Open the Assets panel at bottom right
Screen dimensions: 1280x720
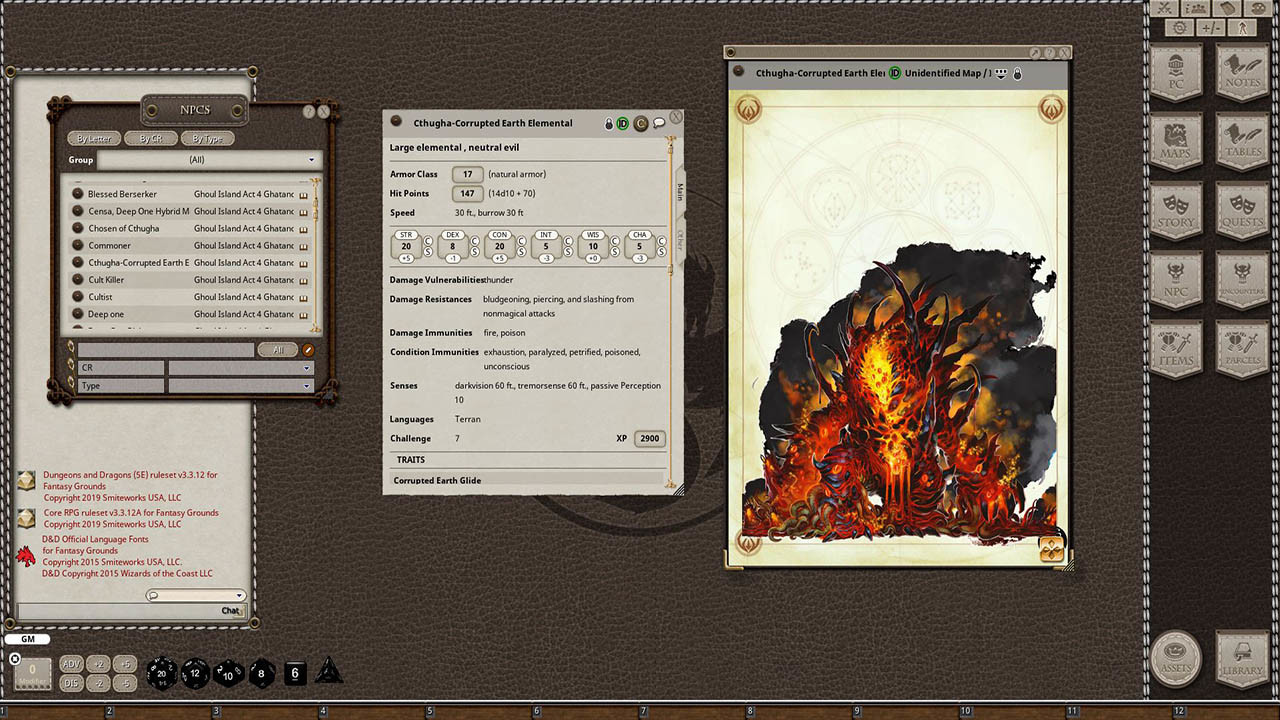pos(1177,660)
